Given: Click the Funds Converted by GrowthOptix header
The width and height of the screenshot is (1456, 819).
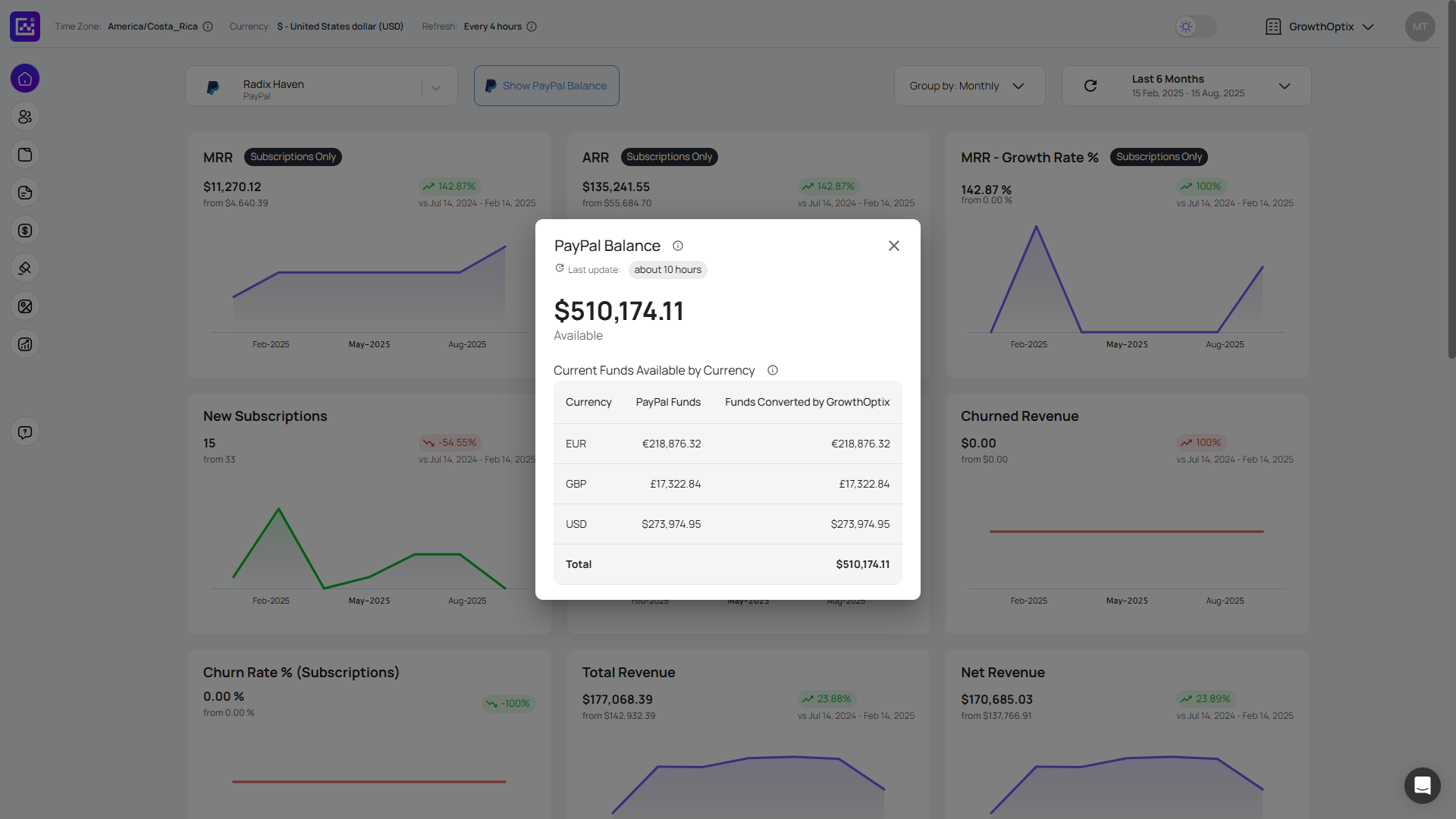Looking at the screenshot, I should point(807,402).
